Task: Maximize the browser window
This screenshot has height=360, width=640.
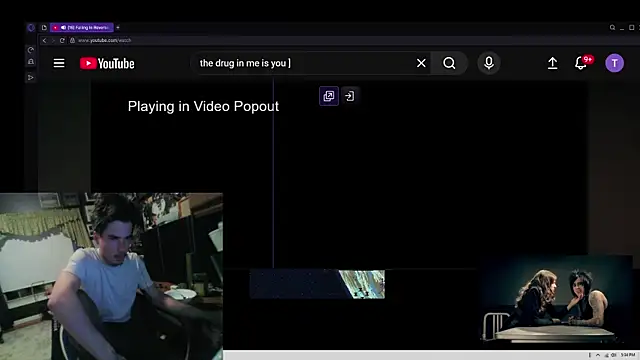Action: coord(631,27)
